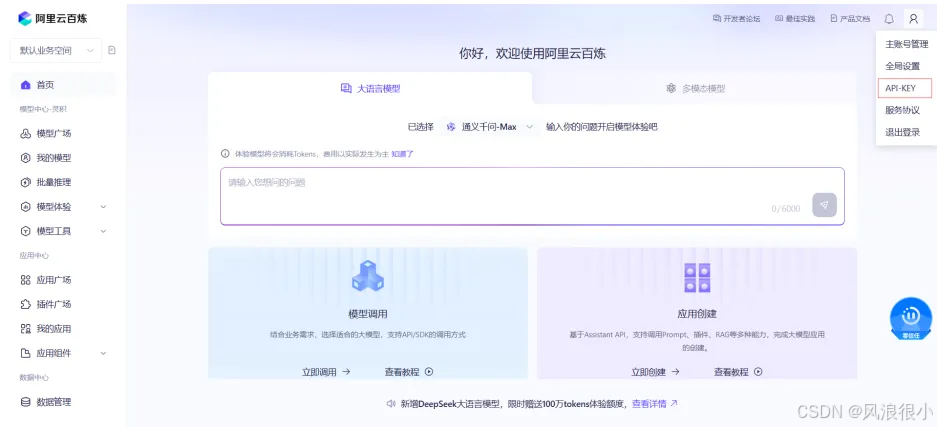Switch to the 大语言模型 tab
Image resolution: width=937 pixels, height=427 pixels.
point(370,88)
